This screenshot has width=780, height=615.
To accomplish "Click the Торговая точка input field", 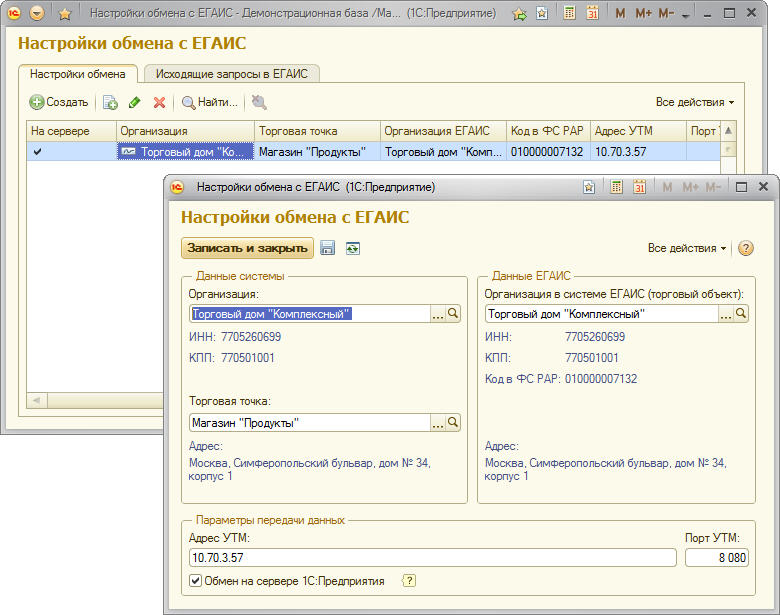I will [x=310, y=422].
